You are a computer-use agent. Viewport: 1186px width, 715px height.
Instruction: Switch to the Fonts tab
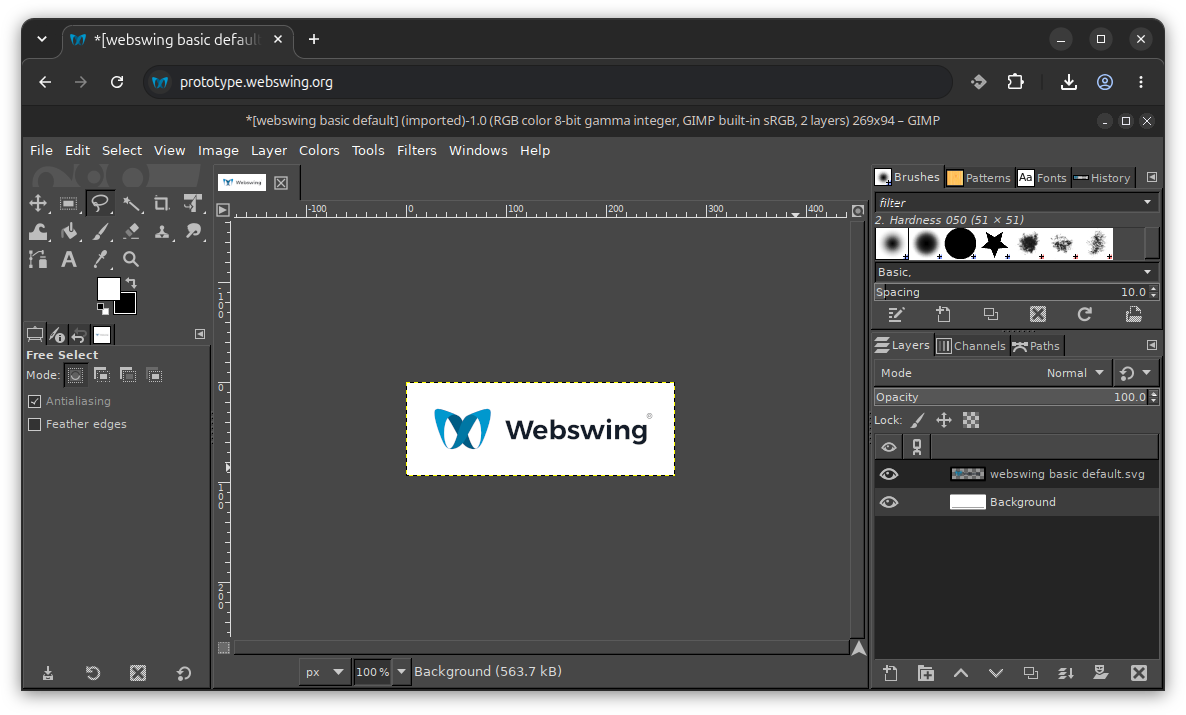click(1042, 178)
